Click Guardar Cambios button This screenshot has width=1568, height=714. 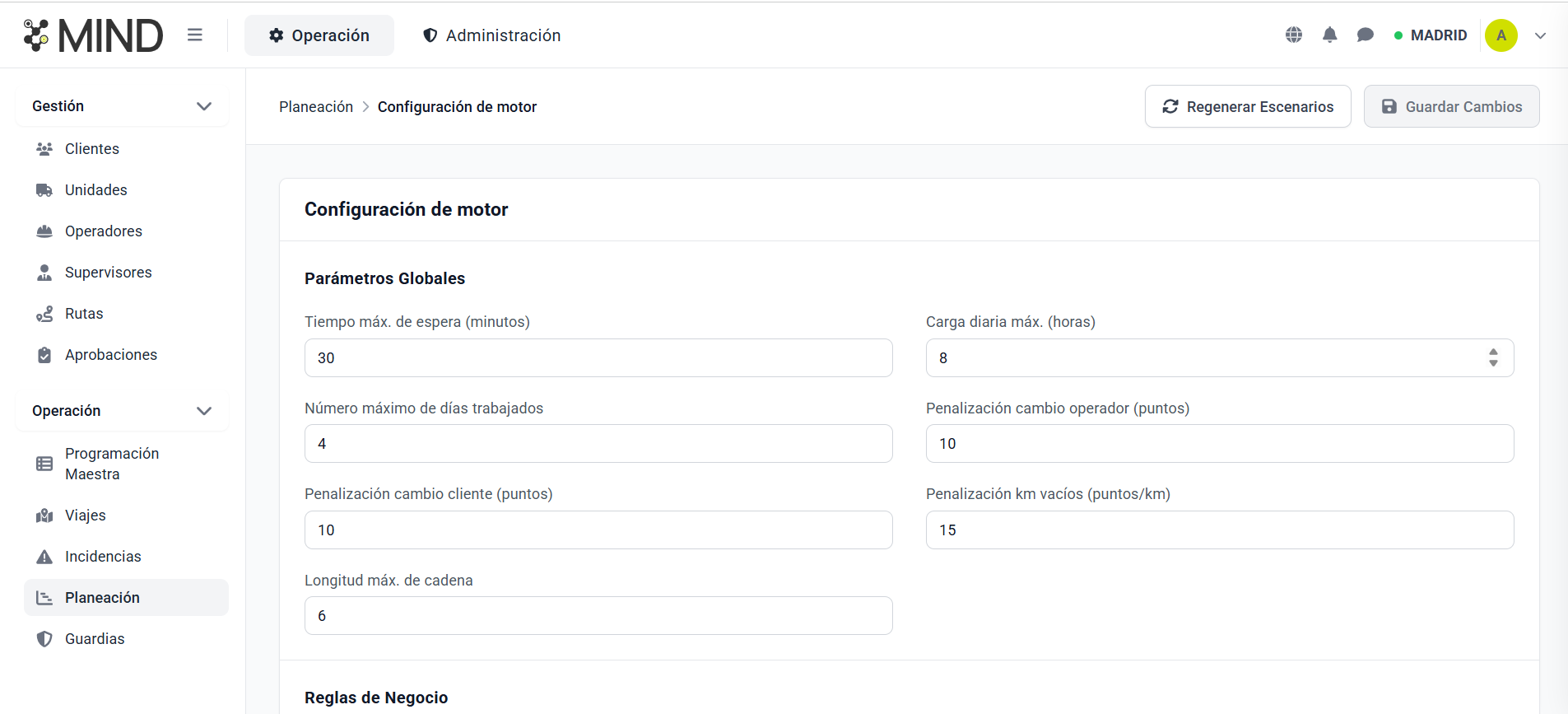1452,106
